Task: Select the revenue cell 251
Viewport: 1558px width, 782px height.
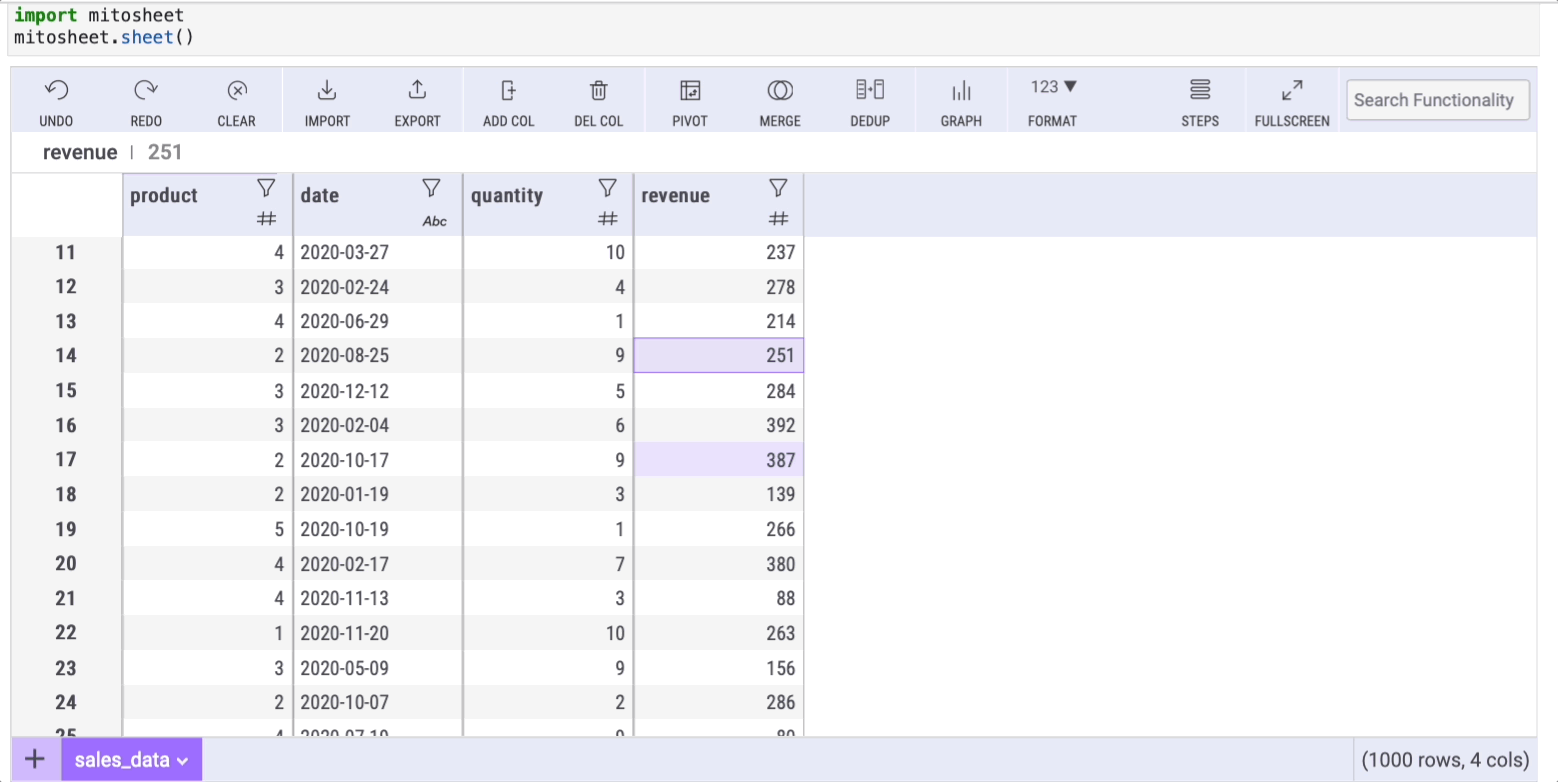Action: click(719, 355)
